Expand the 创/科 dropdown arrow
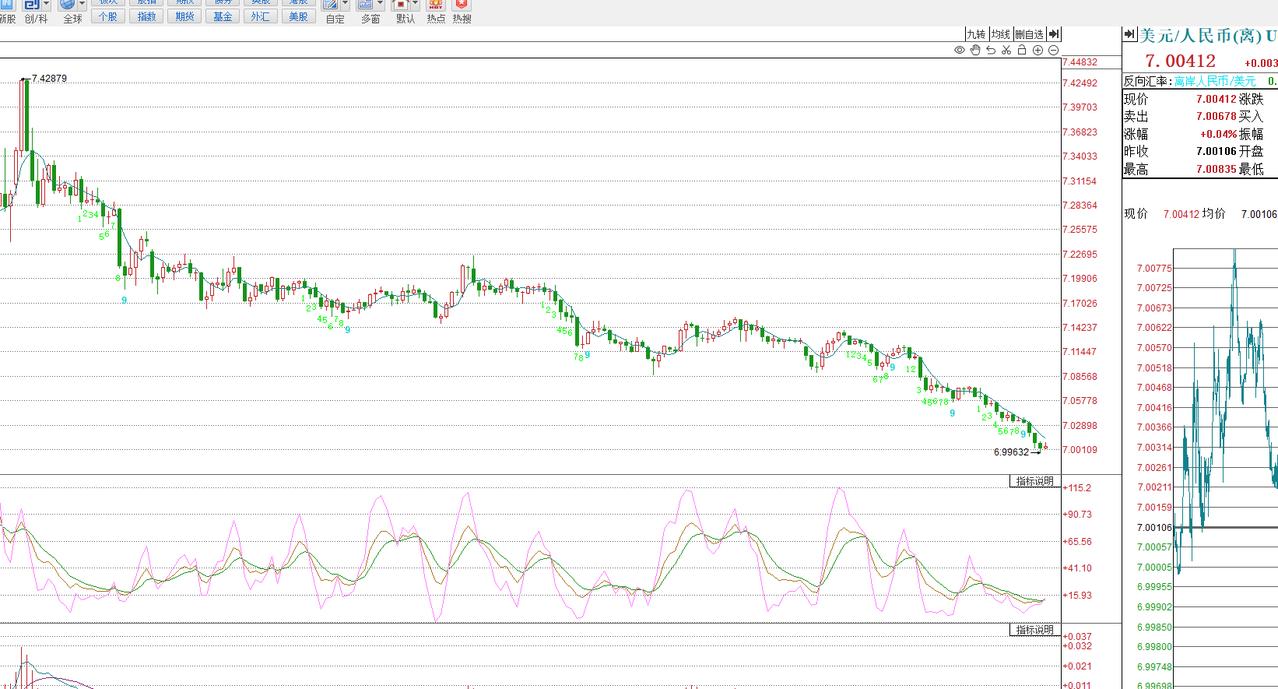Image resolution: width=1278 pixels, height=689 pixels. click(46, 5)
